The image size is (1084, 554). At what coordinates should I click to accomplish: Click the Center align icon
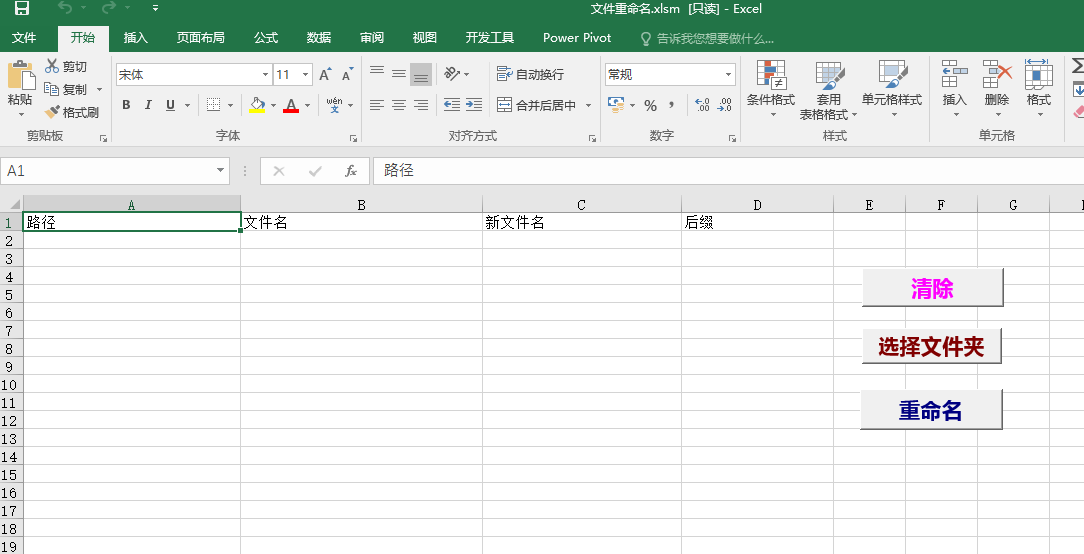398,105
